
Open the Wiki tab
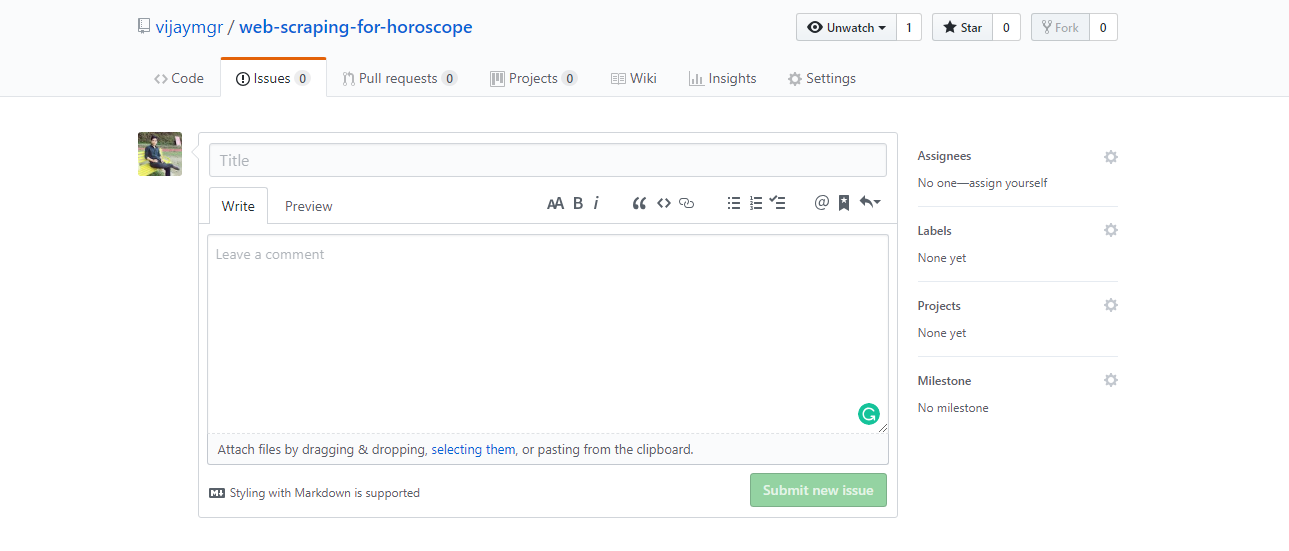click(634, 78)
